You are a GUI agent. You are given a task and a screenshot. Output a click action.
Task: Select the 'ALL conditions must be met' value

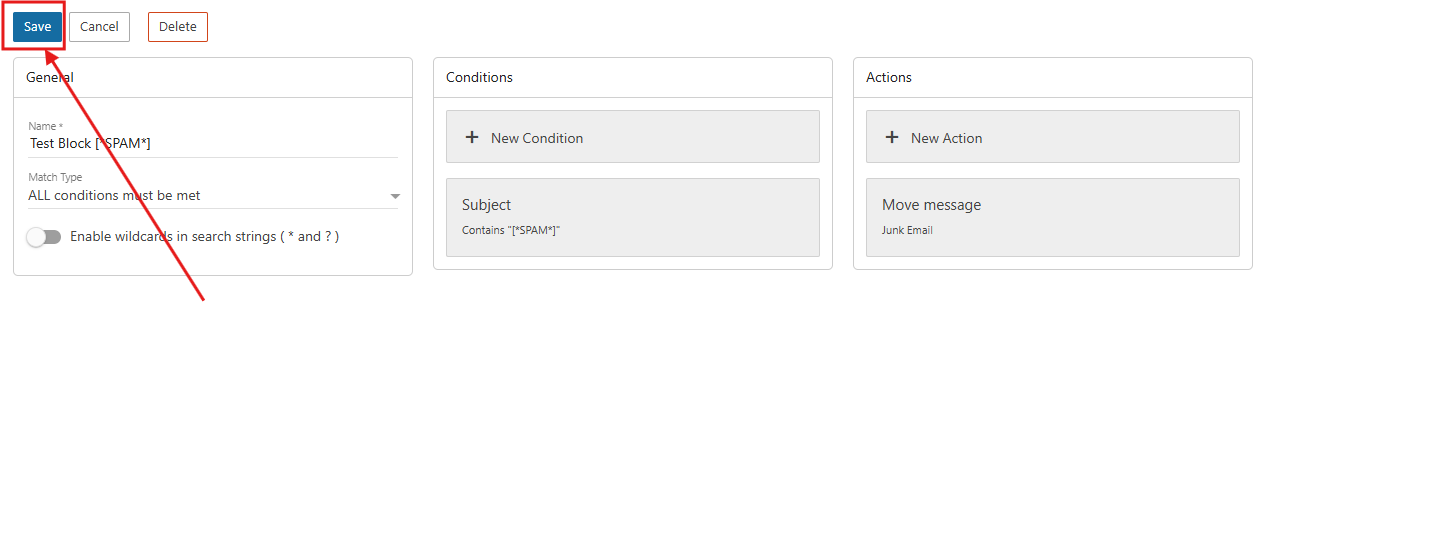coord(114,195)
